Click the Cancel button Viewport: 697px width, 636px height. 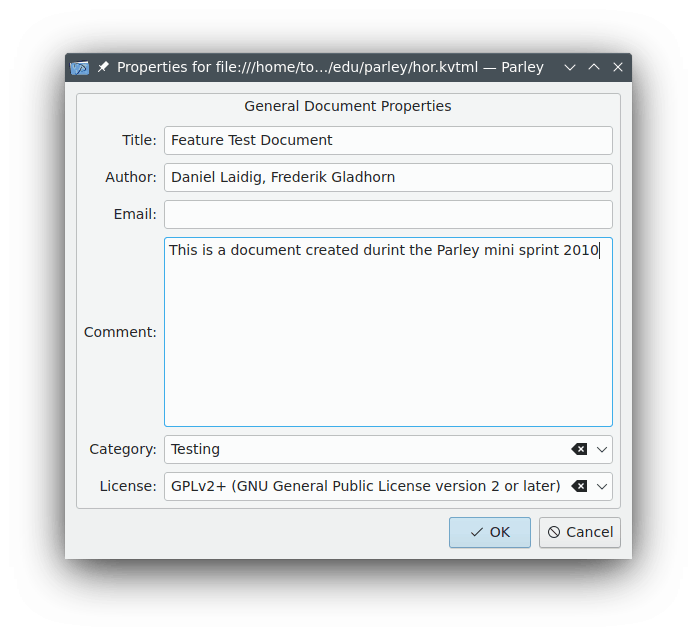coord(580,532)
